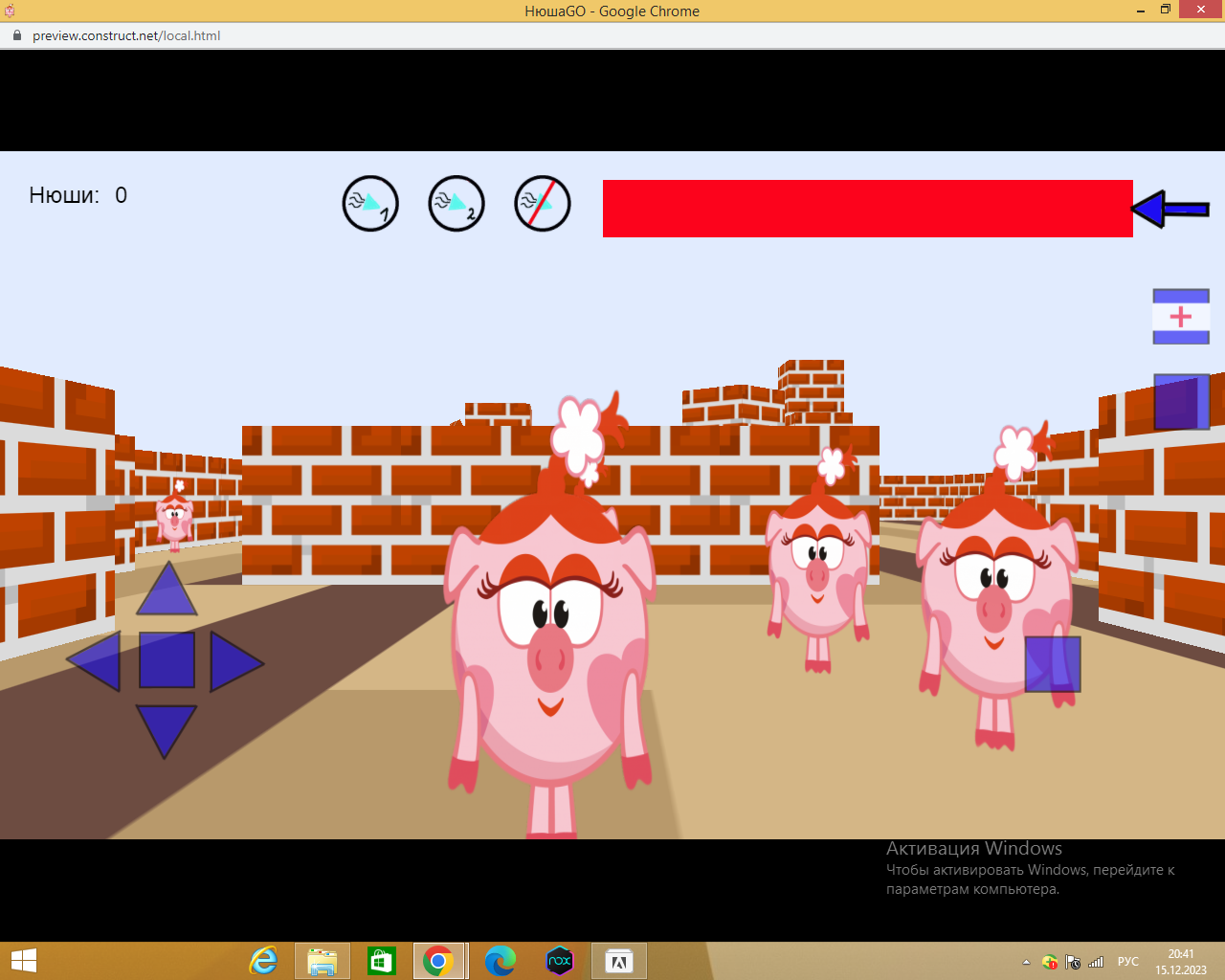This screenshot has width=1225, height=980.
Task: Tap the purple square below the plus button
Action: point(1181,402)
